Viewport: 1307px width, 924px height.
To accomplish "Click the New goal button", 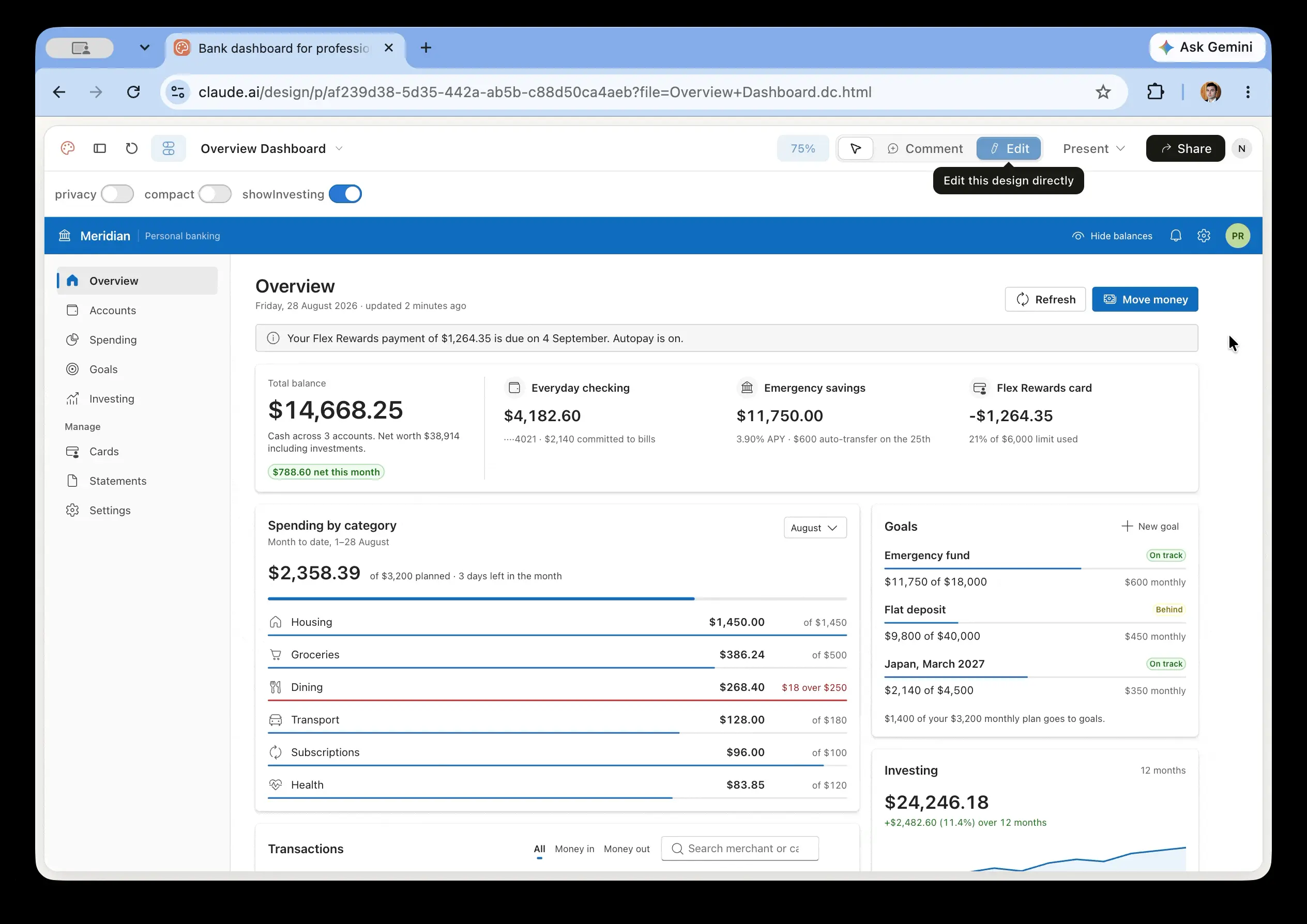I will point(1150,526).
